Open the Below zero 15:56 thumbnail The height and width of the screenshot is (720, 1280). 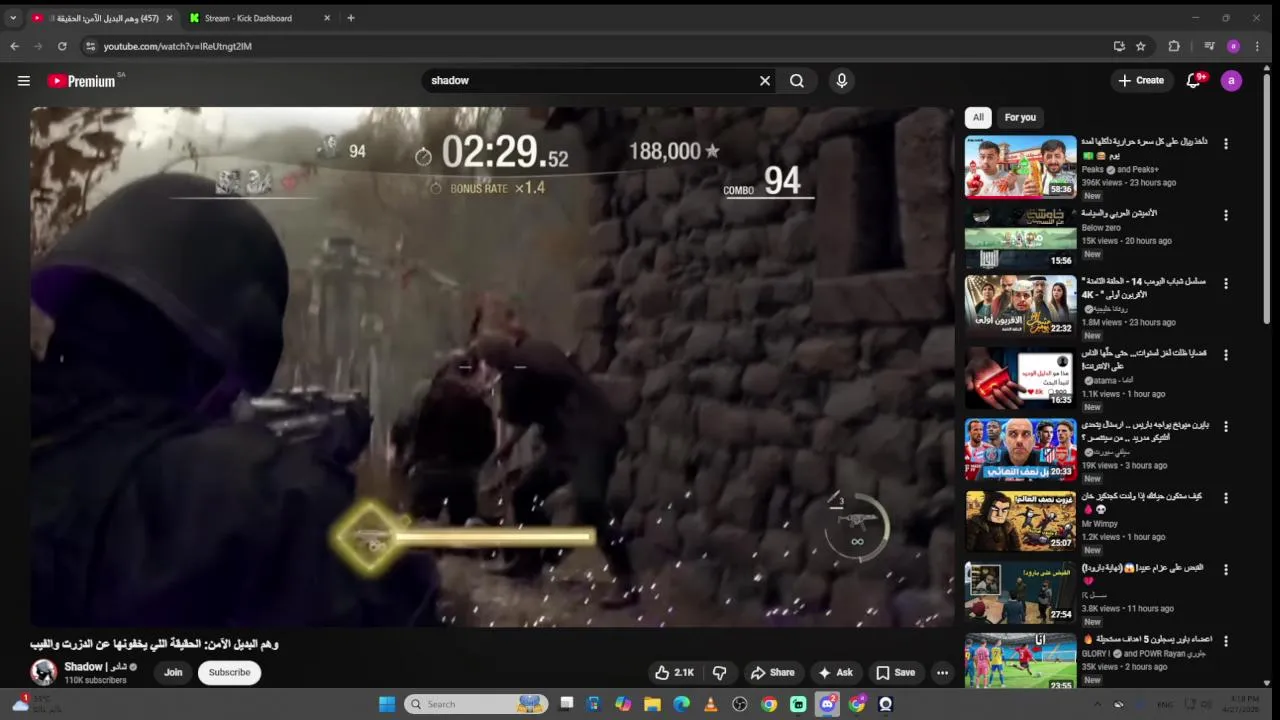pyautogui.click(x=1020, y=238)
